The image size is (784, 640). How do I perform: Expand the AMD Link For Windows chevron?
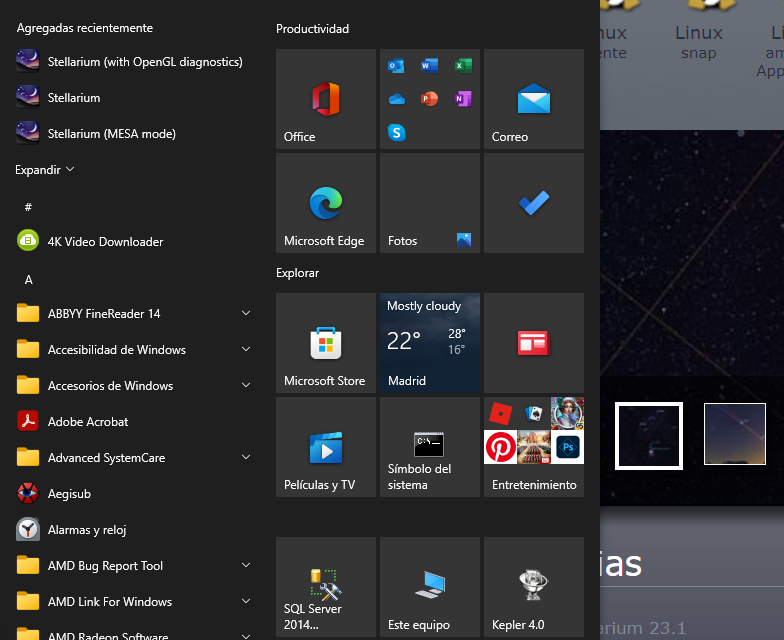coord(246,602)
